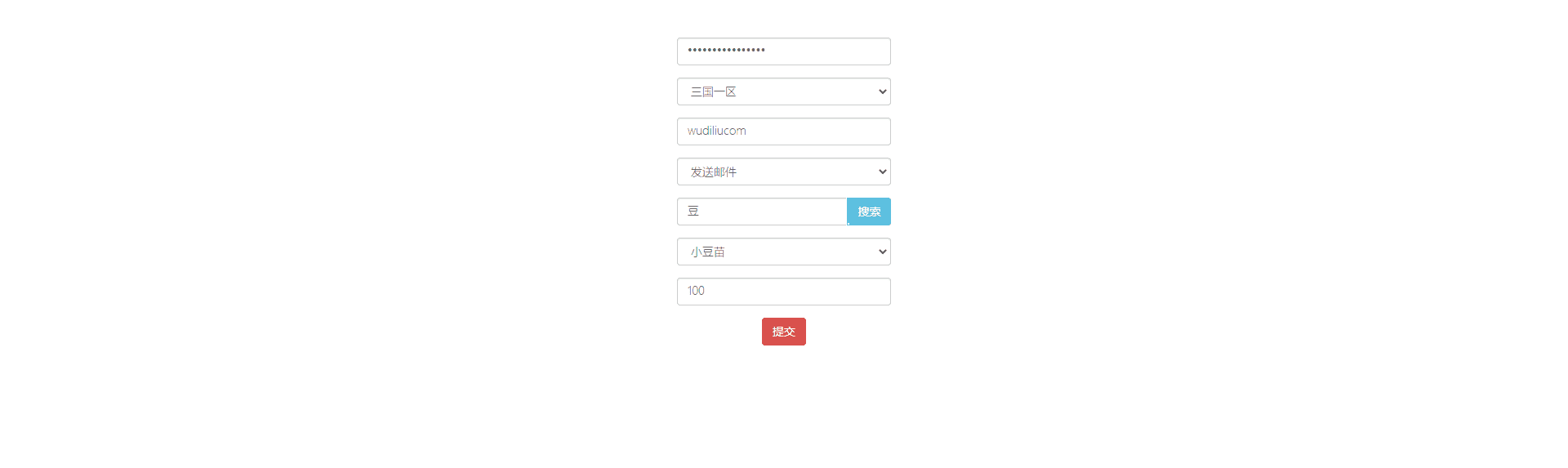Focus the masked password field

click(x=783, y=51)
